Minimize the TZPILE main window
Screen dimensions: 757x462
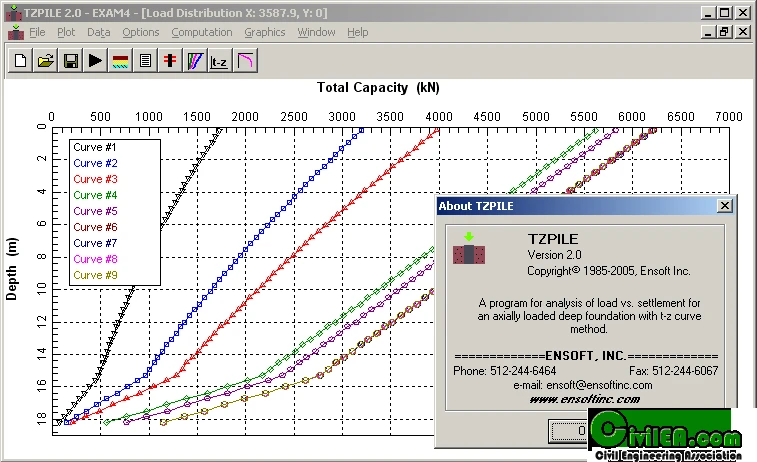click(x=708, y=13)
